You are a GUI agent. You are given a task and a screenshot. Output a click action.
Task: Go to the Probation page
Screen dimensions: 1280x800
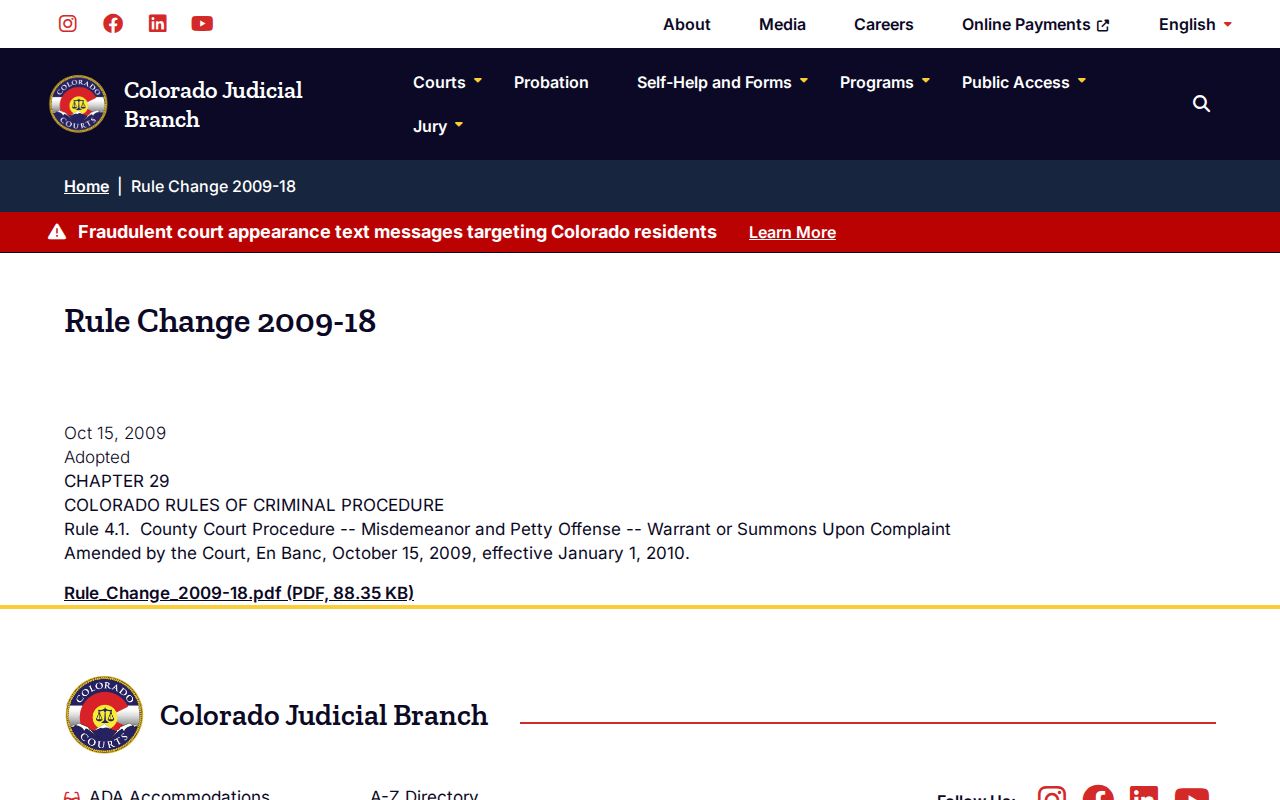(551, 82)
